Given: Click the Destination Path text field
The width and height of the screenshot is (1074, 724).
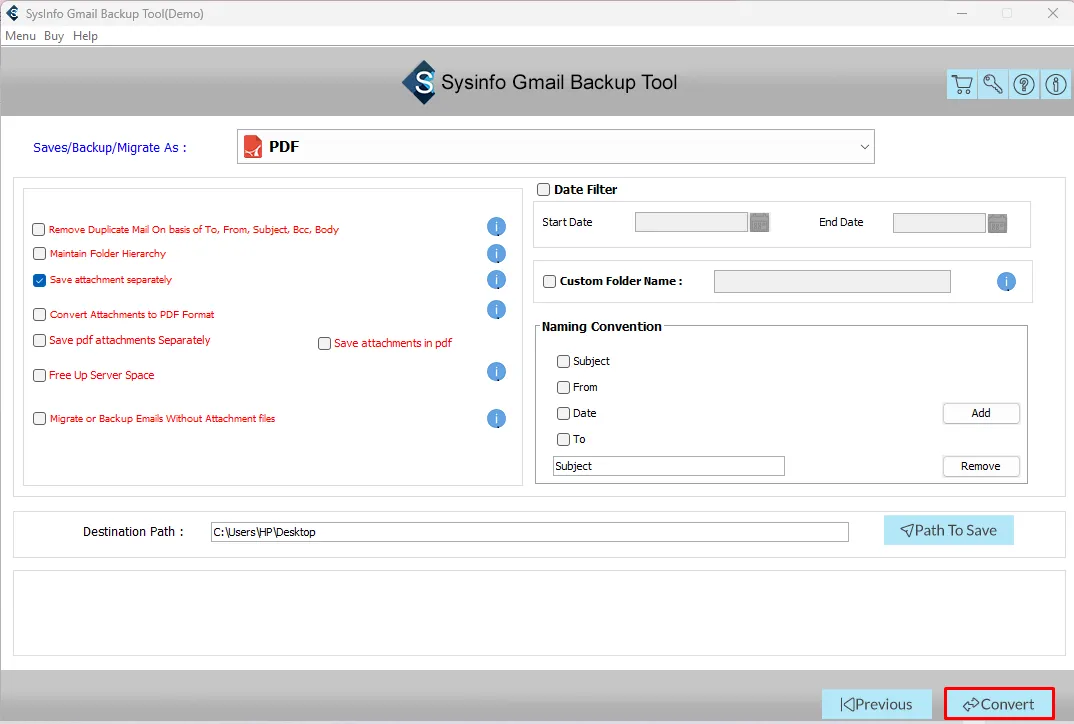Looking at the screenshot, I should coord(529,532).
